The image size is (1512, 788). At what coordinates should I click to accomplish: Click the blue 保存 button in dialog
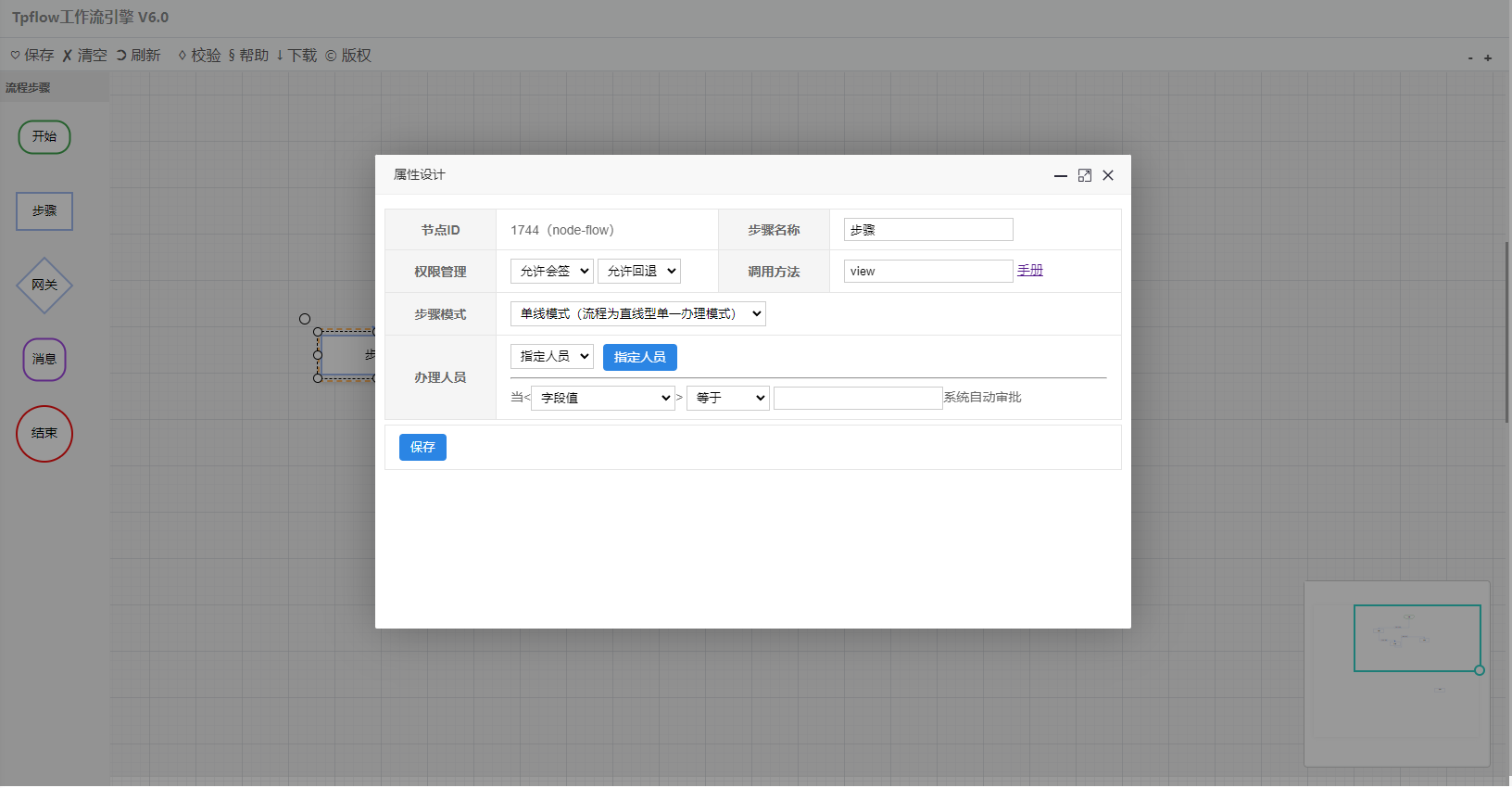pyautogui.click(x=422, y=448)
